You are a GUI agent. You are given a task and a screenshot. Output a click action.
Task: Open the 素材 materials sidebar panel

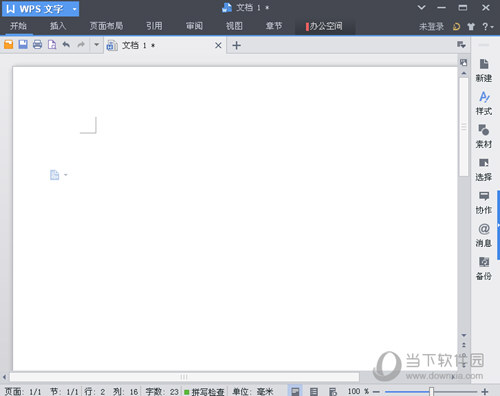(484, 137)
